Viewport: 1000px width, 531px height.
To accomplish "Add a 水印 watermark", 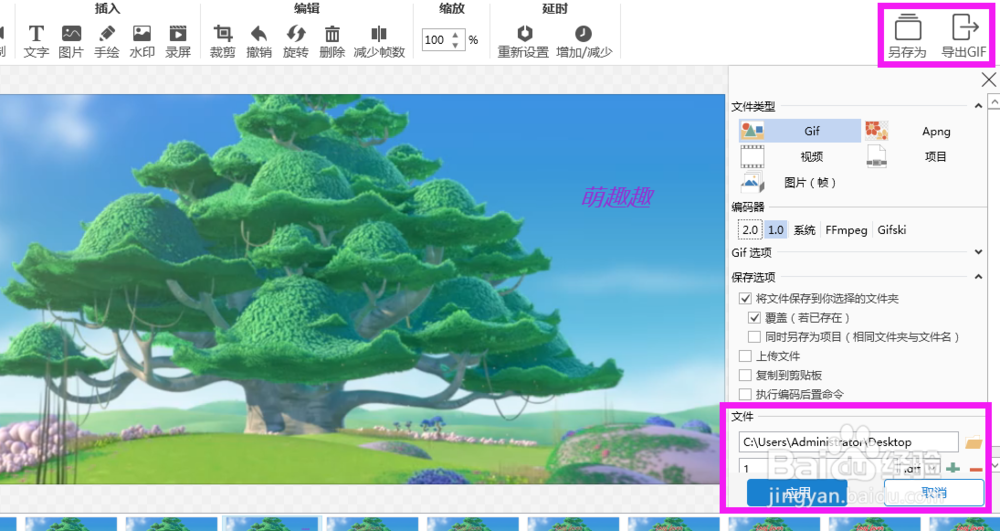I will [142, 41].
